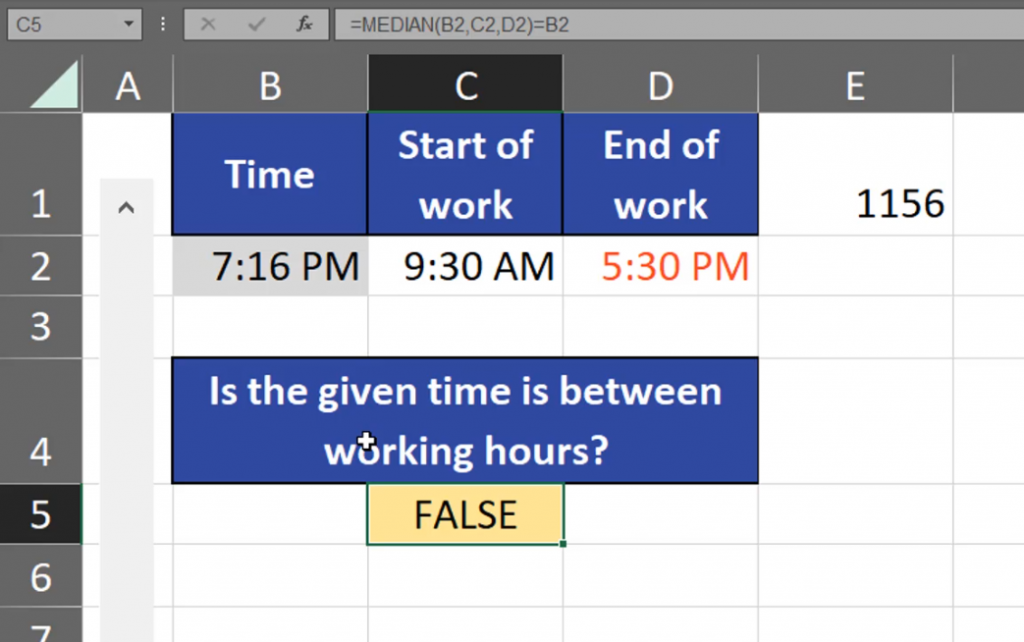This screenshot has height=642, width=1024.
Task: Select the red 5:30 PM cell
Action: pos(660,266)
